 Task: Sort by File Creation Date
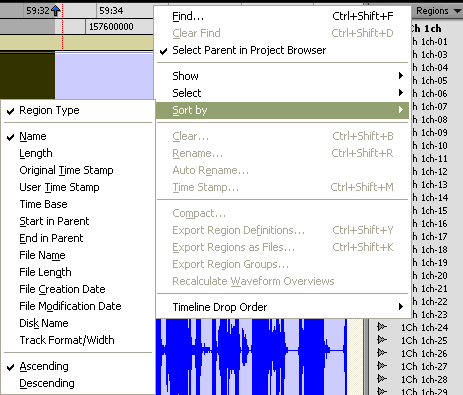(x=78, y=289)
